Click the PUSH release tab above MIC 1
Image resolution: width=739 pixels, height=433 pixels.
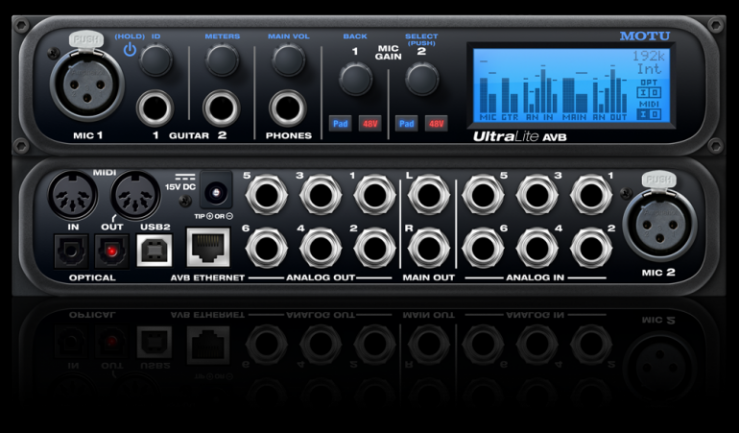tap(86, 39)
